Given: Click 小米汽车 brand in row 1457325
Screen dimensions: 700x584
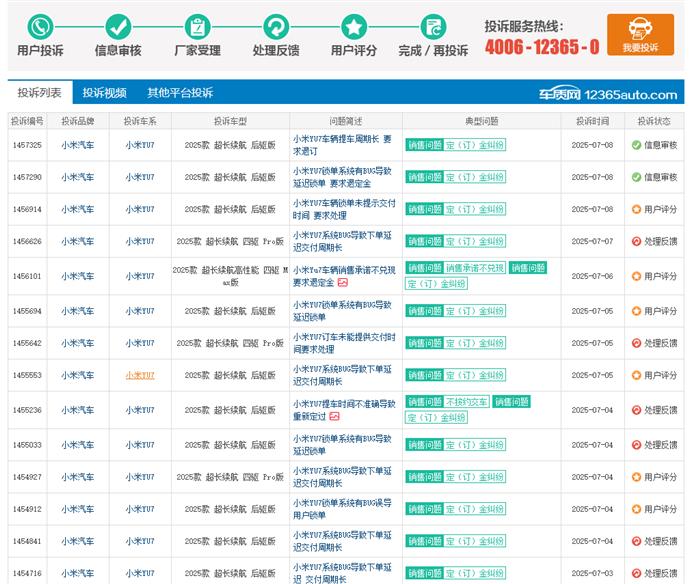Looking at the screenshot, I should tap(78, 145).
